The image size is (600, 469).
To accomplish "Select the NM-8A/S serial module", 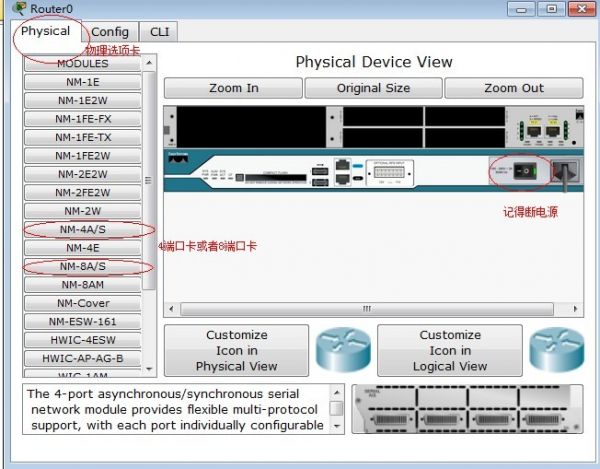I will [83, 266].
